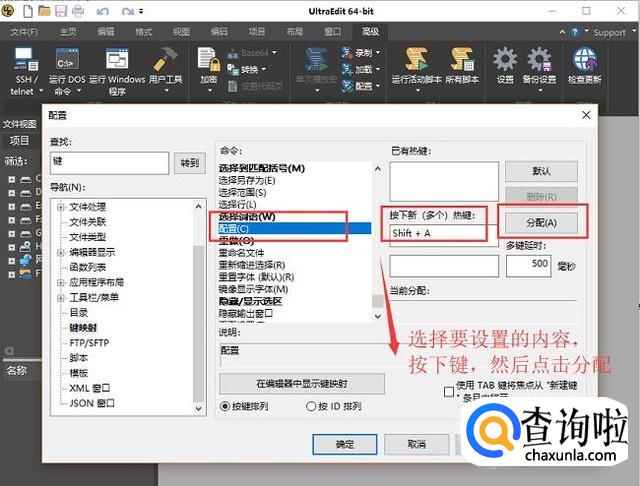Open the 录制 dropdown arrow
Viewport: 640px width, 486px height.
[378, 53]
